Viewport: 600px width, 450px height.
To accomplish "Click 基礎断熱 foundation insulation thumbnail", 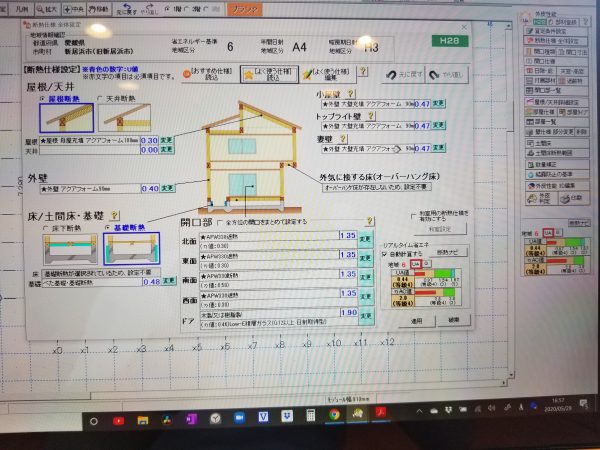I will coord(131,249).
